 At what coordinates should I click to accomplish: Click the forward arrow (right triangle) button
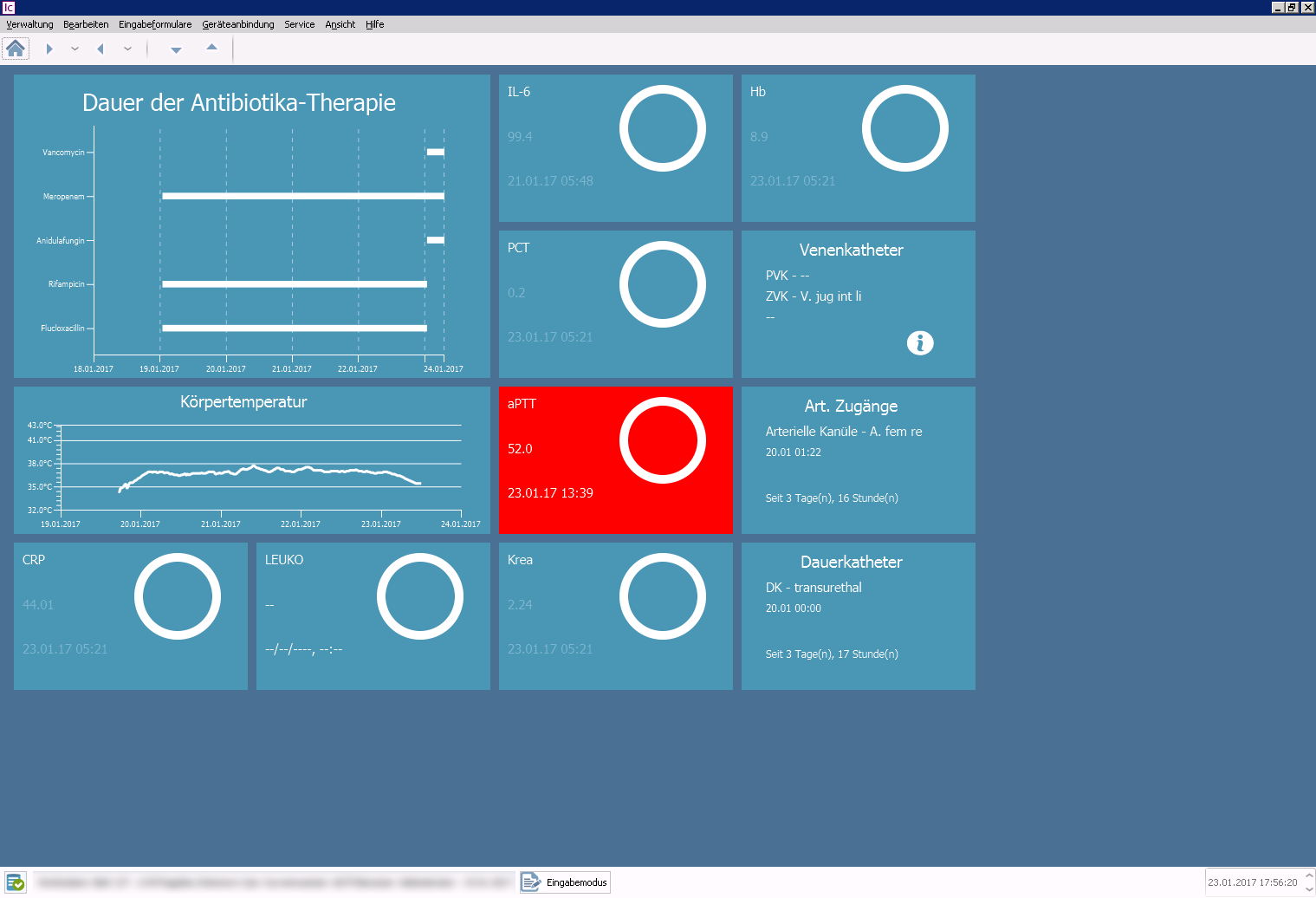[49, 49]
